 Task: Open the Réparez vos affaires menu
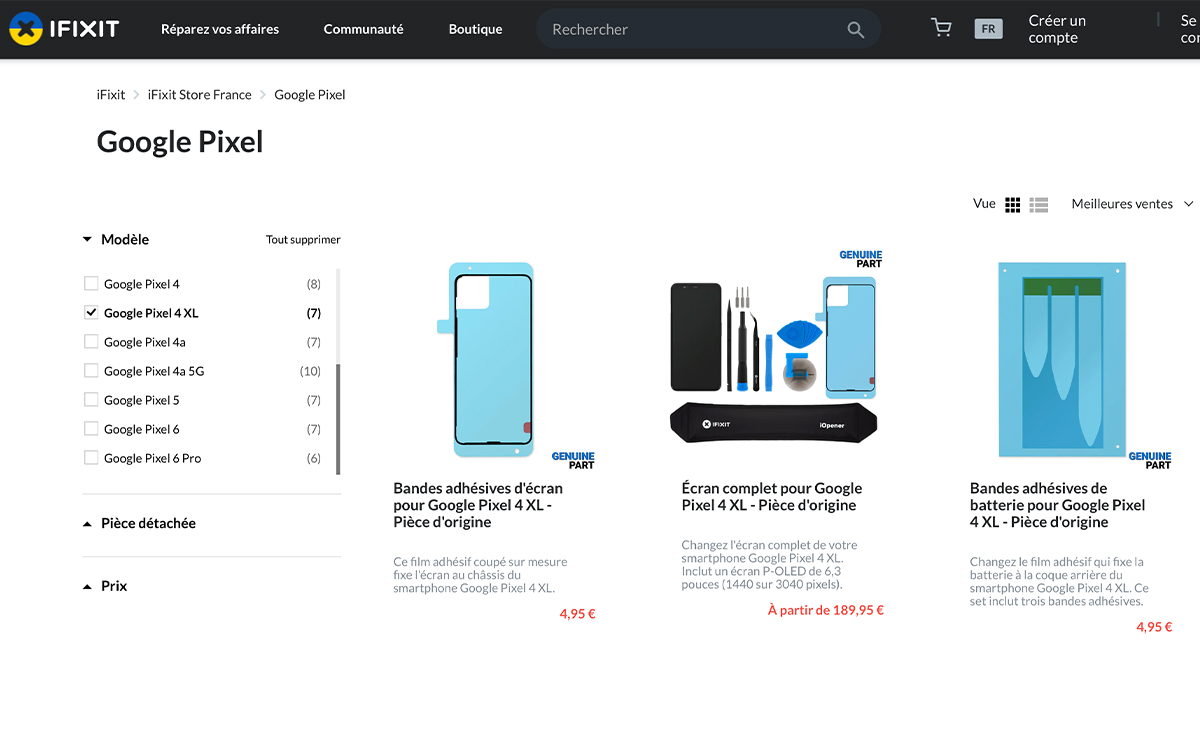tap(220, 29)
